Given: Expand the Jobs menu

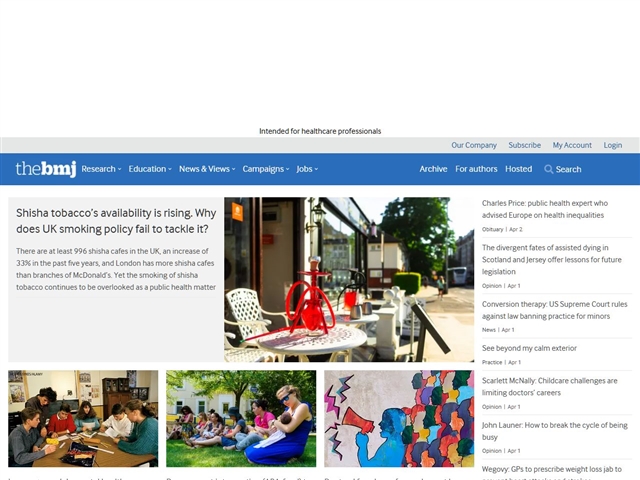Looking at the screenshot, I should coord(307,169).
